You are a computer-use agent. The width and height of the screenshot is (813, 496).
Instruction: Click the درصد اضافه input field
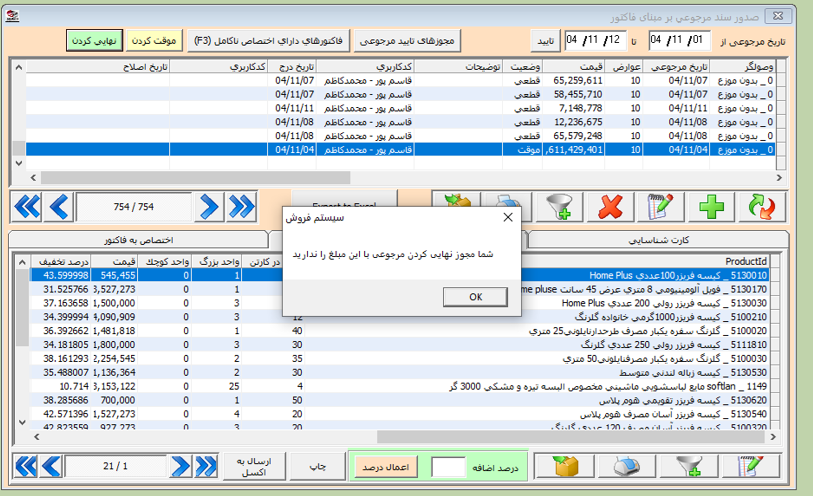coord(448,467)
